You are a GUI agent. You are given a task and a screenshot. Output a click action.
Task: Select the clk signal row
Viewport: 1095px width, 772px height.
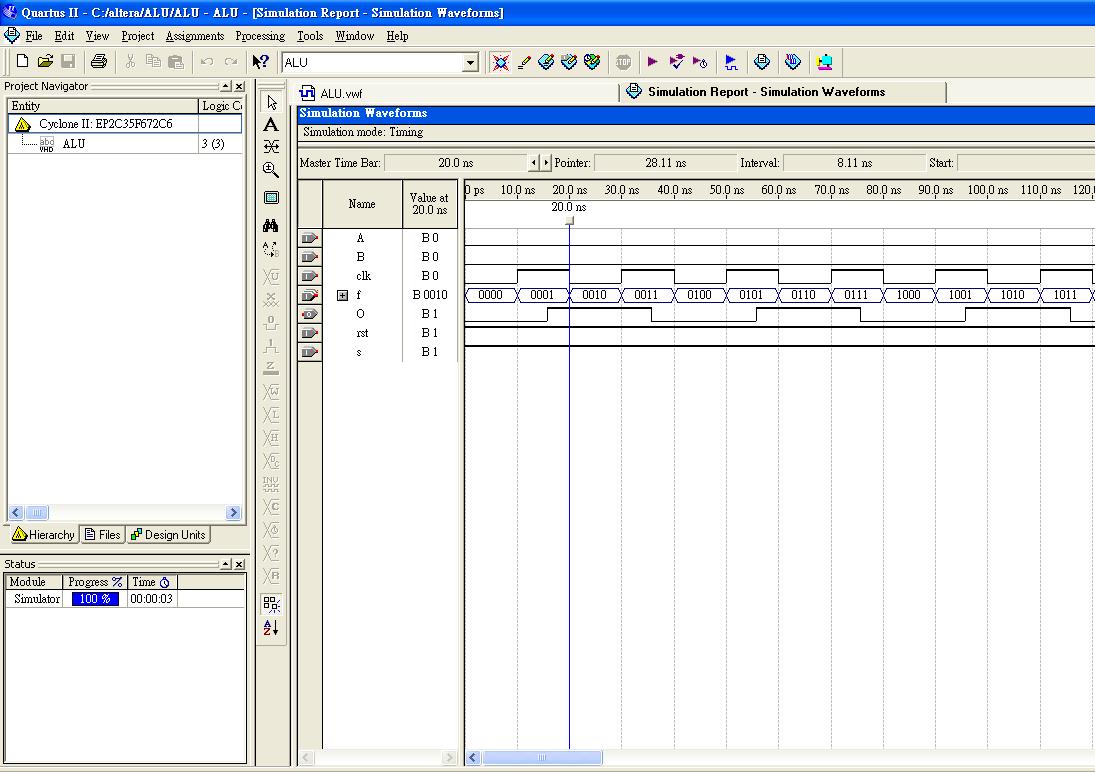(x=362, y=276)
